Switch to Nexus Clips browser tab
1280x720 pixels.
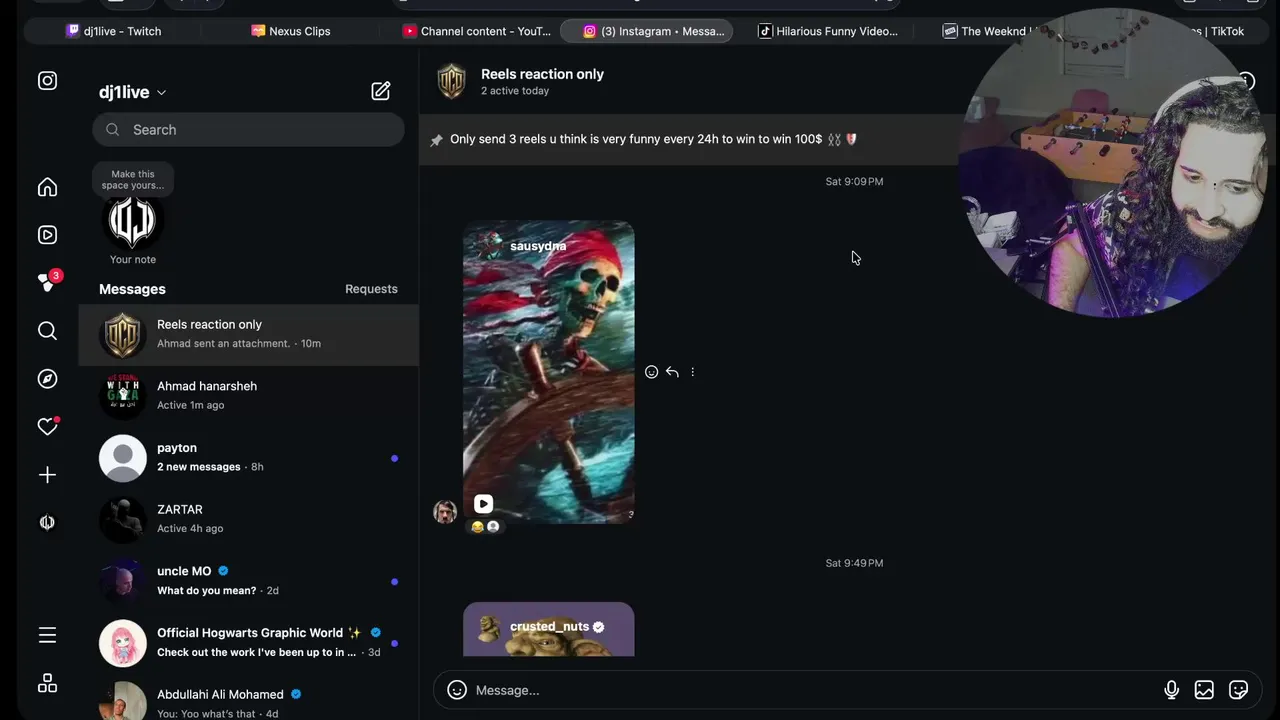tap(291, 31)
